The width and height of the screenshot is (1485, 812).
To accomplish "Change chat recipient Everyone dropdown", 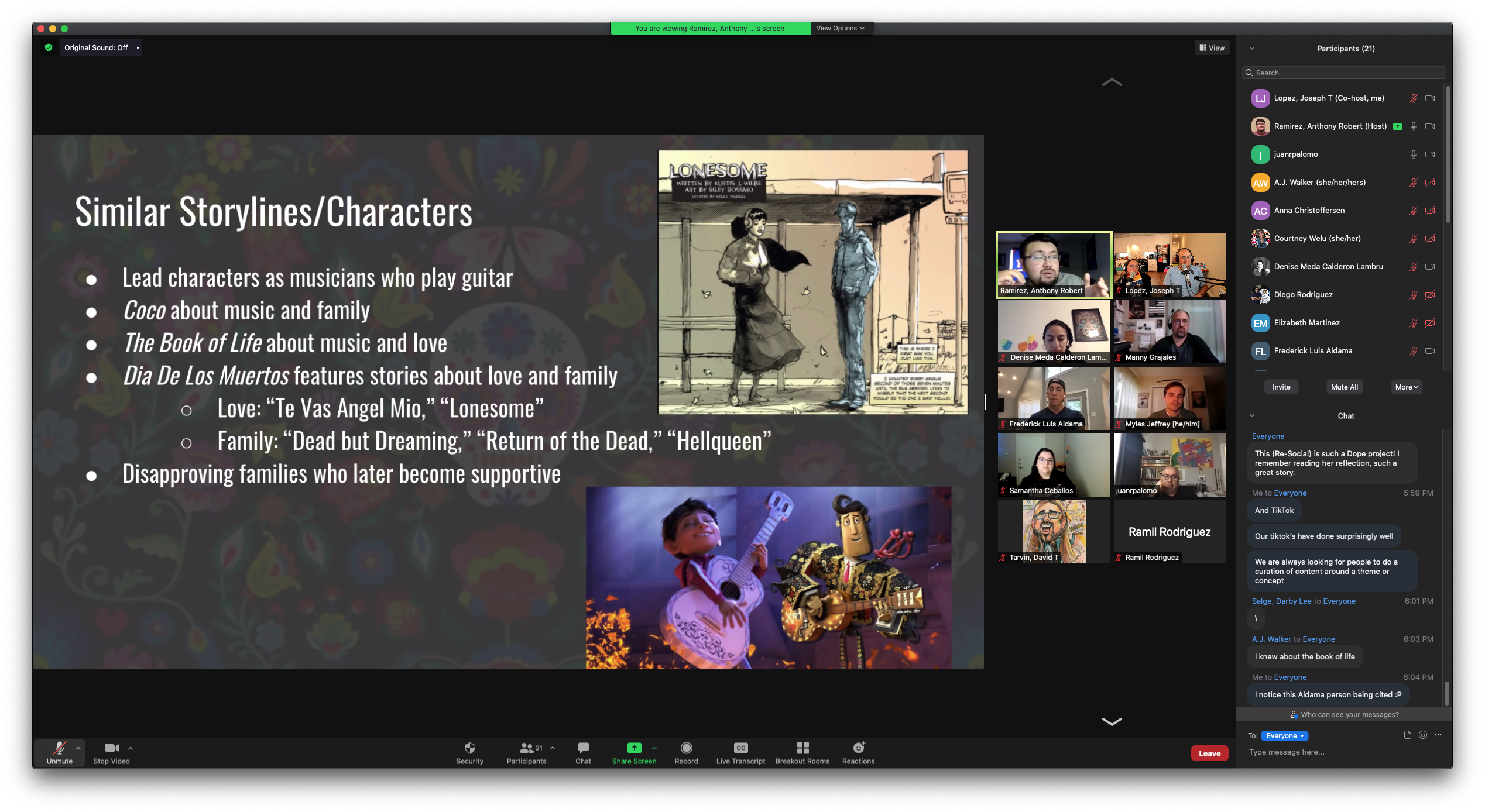I will pos(1284,735).
